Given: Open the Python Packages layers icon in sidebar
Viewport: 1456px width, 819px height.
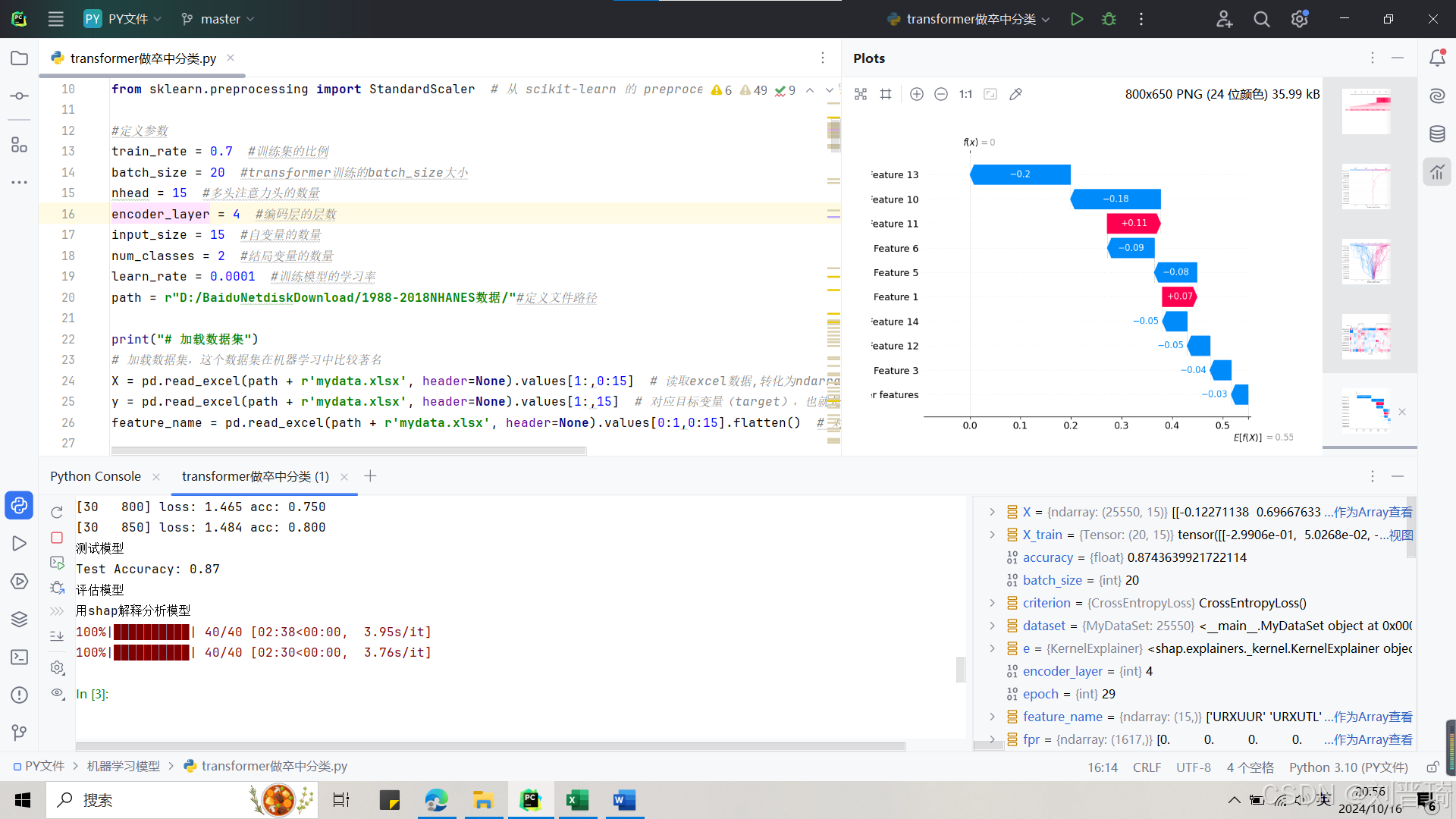Looking at the screenshot, I should [20, 619].
